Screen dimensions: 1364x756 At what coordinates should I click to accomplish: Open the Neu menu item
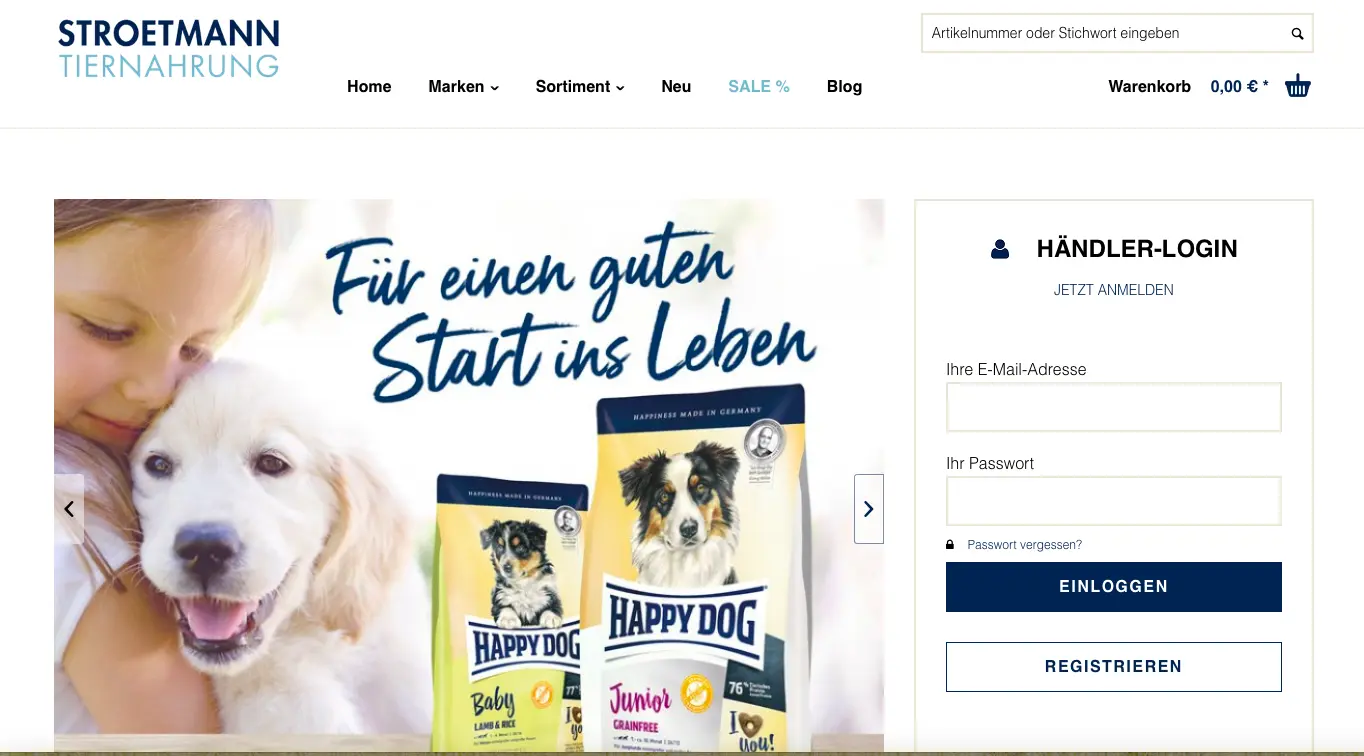click(x=676, y=87)
